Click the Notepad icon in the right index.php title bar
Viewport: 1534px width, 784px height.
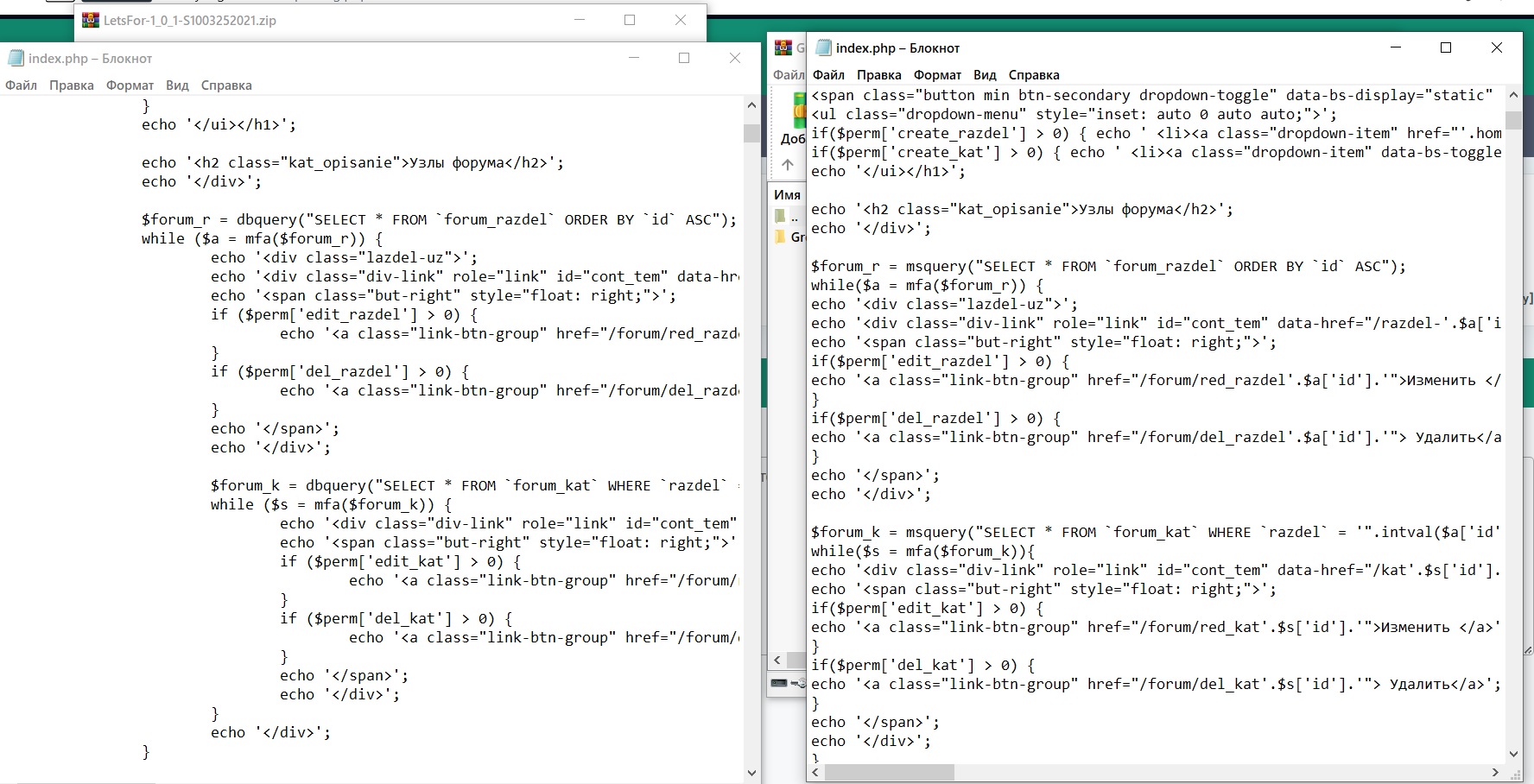pyautogui.click(x=824, y=47)
